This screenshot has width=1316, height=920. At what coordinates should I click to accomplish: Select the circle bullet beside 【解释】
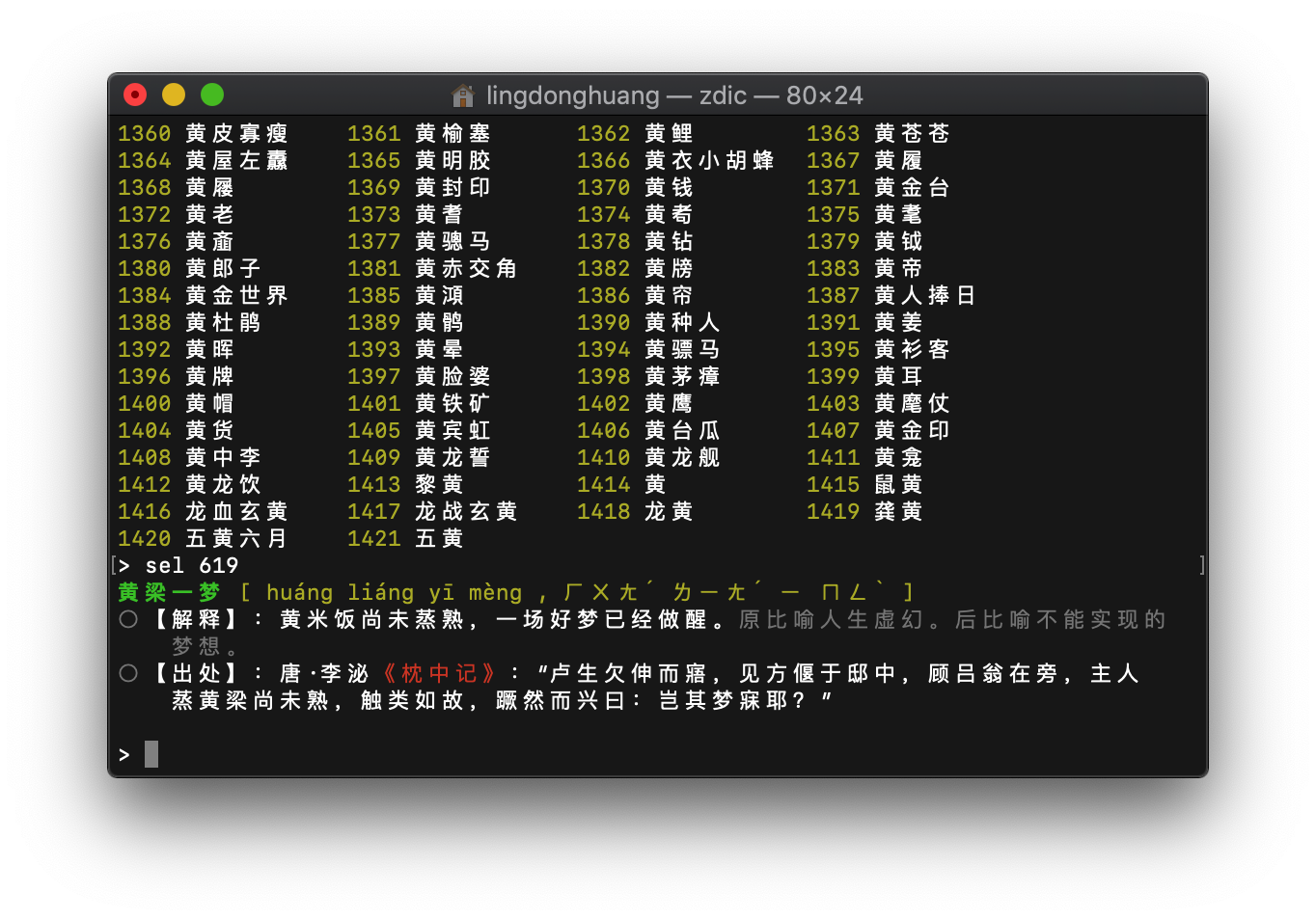coord(128,619)
